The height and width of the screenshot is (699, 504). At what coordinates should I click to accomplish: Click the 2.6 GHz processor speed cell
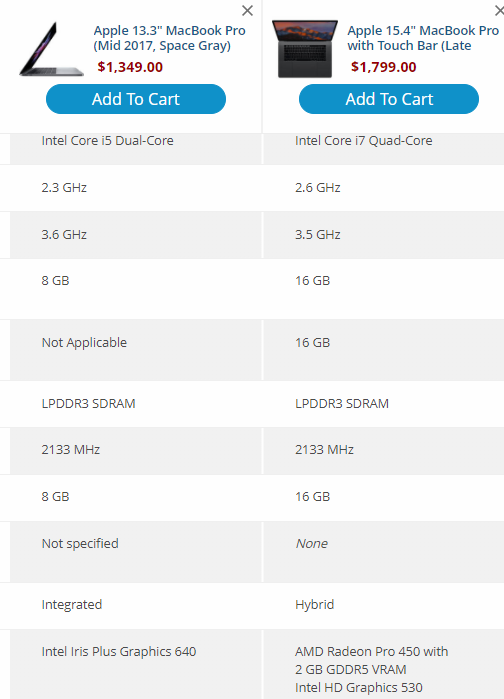click(x=384, y=188)
